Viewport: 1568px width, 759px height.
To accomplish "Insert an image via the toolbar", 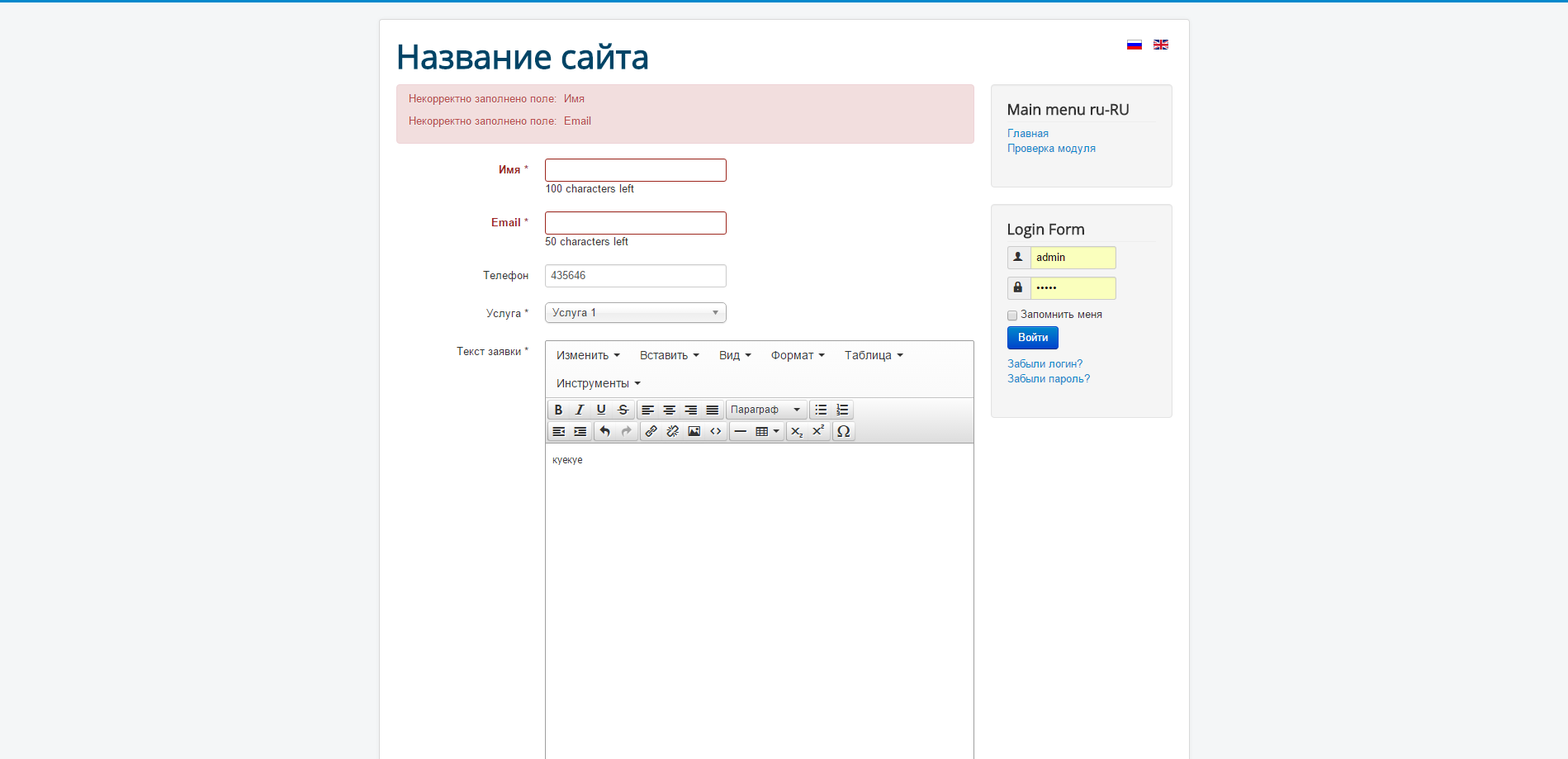I will click(694, 431).
